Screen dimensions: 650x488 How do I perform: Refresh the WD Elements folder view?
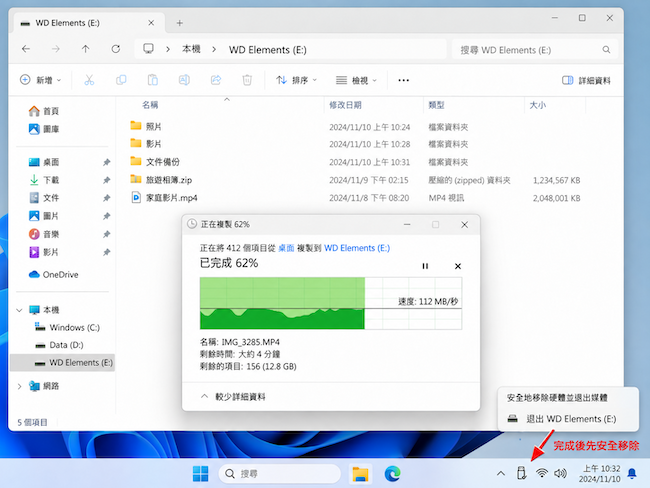tap(116, 49)
